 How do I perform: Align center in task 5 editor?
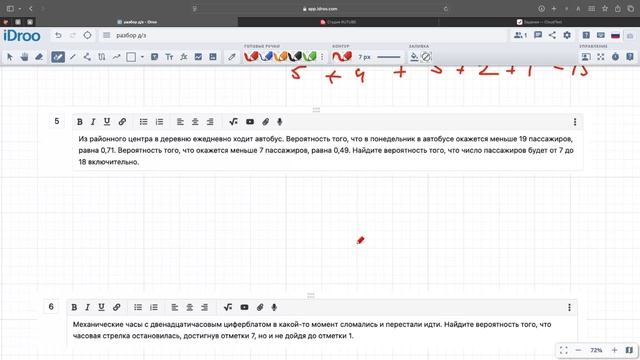195,122
